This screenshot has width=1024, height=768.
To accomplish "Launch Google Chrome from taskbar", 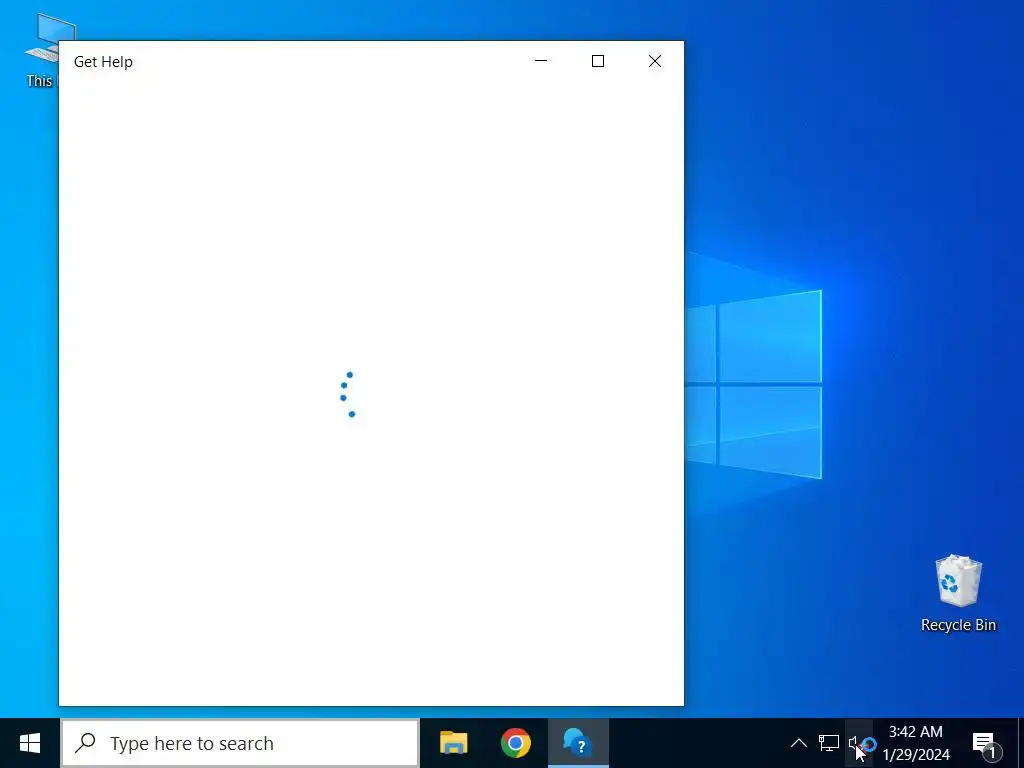I will (x=516, y=743).
